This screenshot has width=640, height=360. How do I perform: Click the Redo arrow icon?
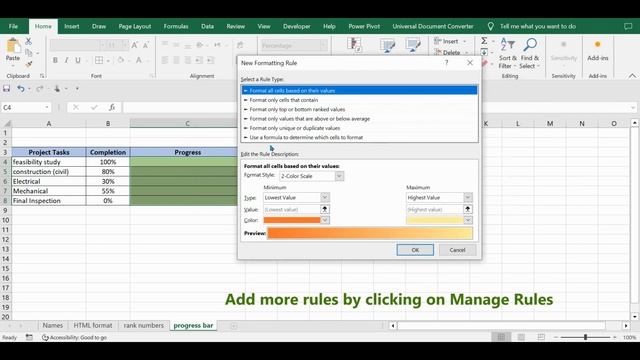point(40,89)
